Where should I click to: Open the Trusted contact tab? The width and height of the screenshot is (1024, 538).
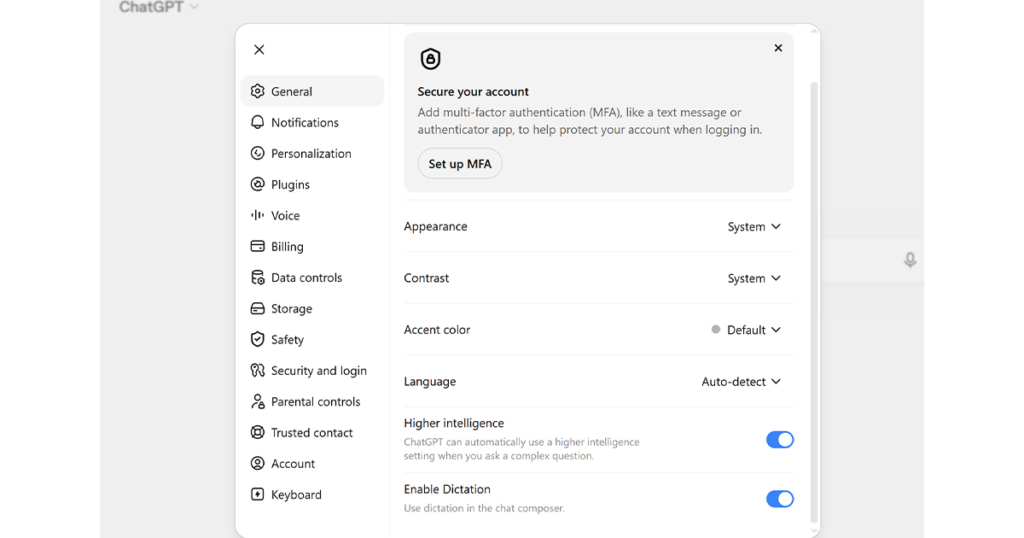[x=312, y=432]
